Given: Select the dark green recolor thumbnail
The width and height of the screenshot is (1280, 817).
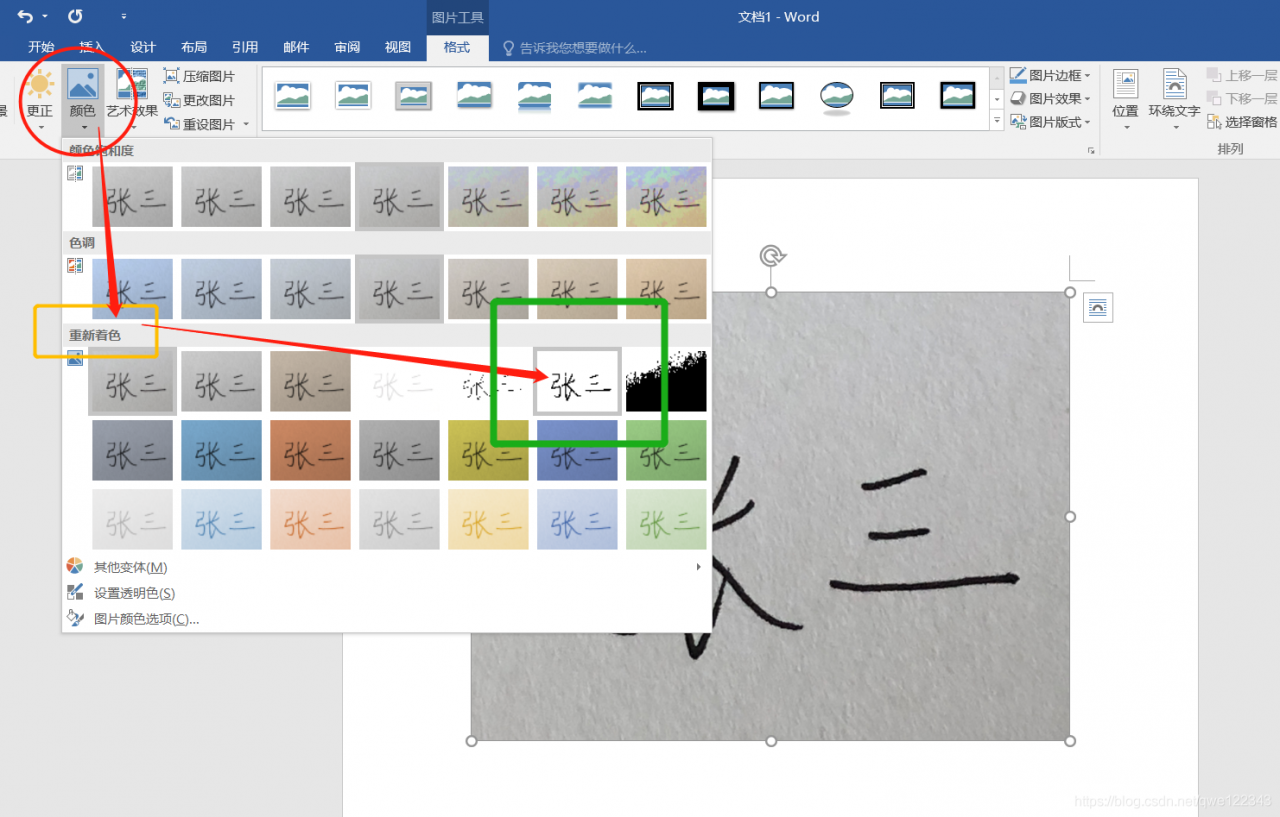Looking at the screenshot, I should coord(666,450).
